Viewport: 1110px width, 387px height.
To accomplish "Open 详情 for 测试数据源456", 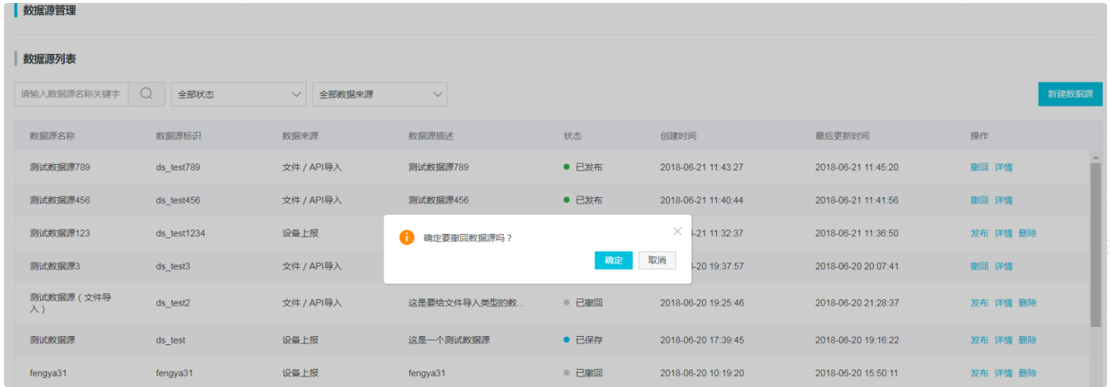I will coord(1003,200).
